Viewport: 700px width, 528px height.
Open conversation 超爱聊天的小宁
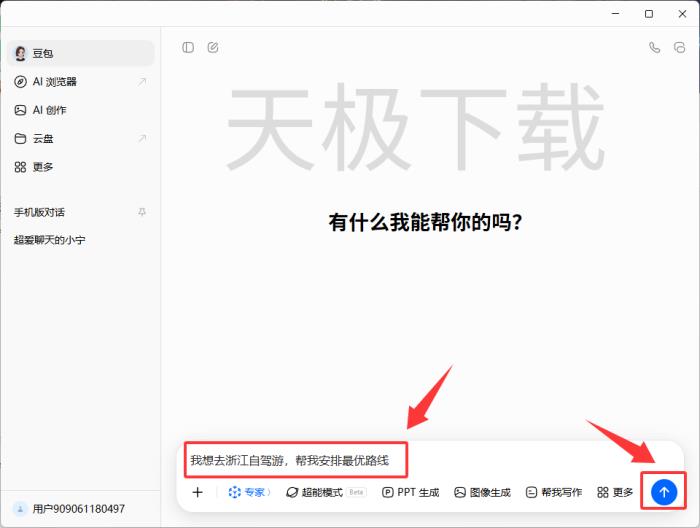tap(50, 241)
